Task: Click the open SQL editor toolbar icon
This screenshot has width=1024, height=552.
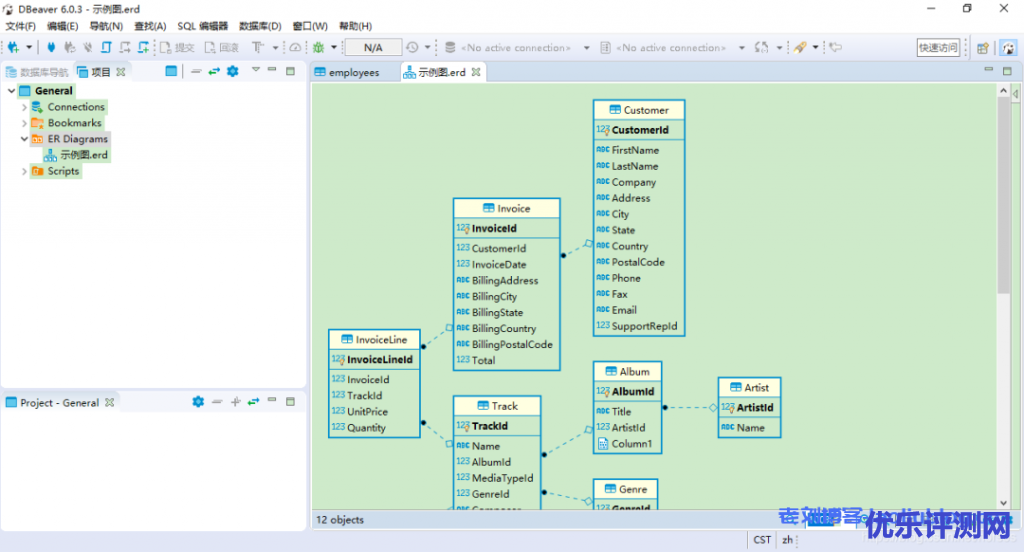Action: (x=105, y=47)
